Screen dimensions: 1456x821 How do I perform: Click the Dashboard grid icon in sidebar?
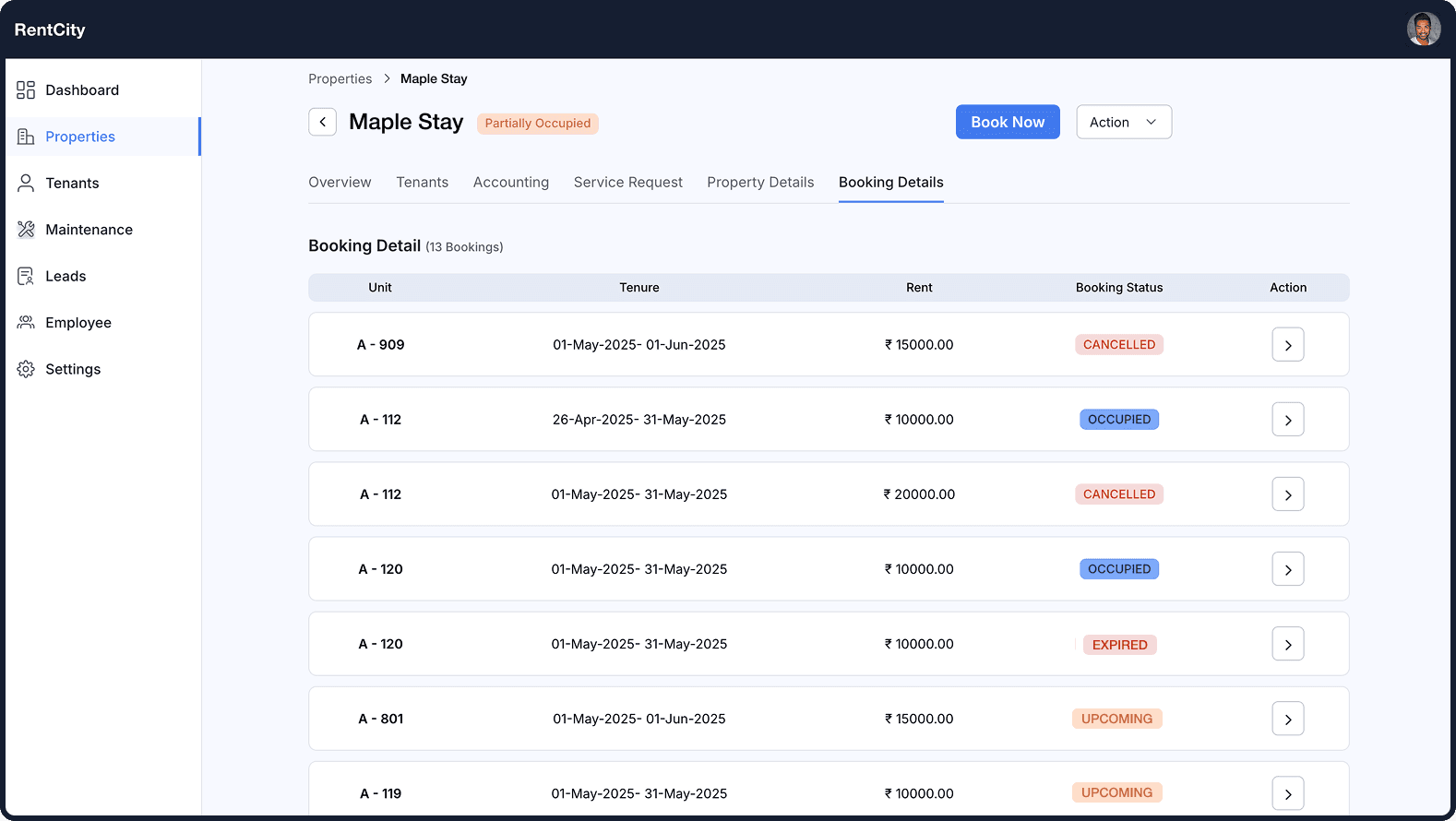click(26, 89)
